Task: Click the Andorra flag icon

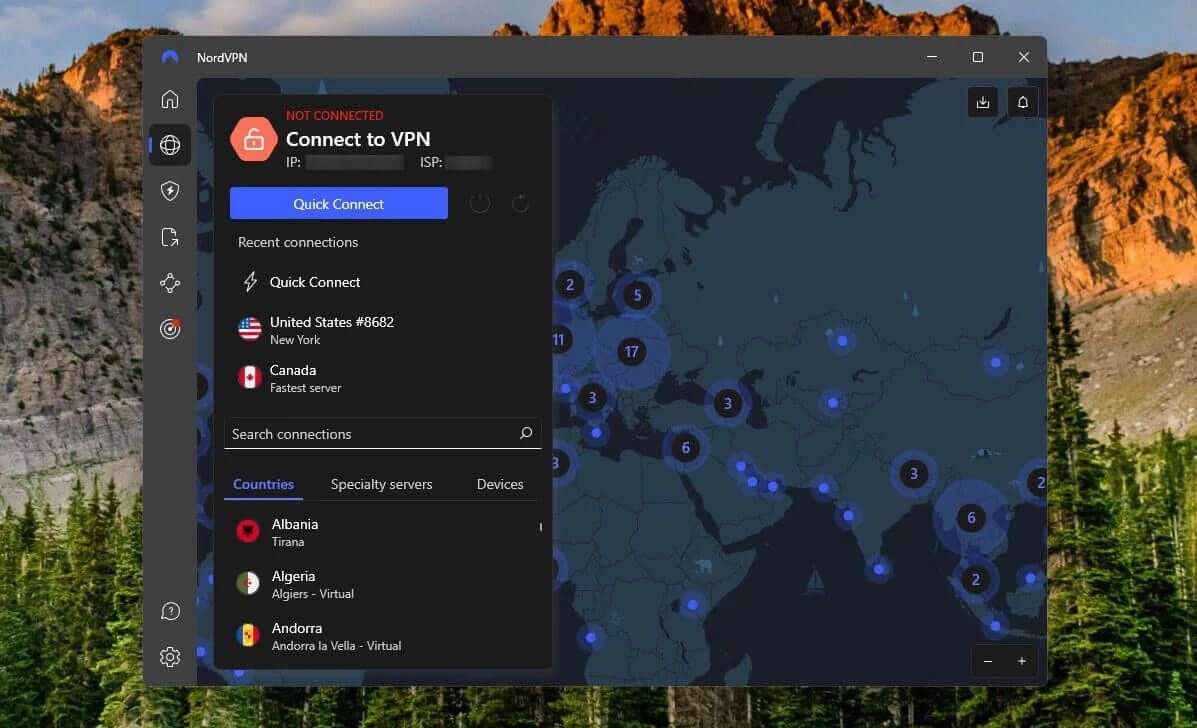Action: 248,635
